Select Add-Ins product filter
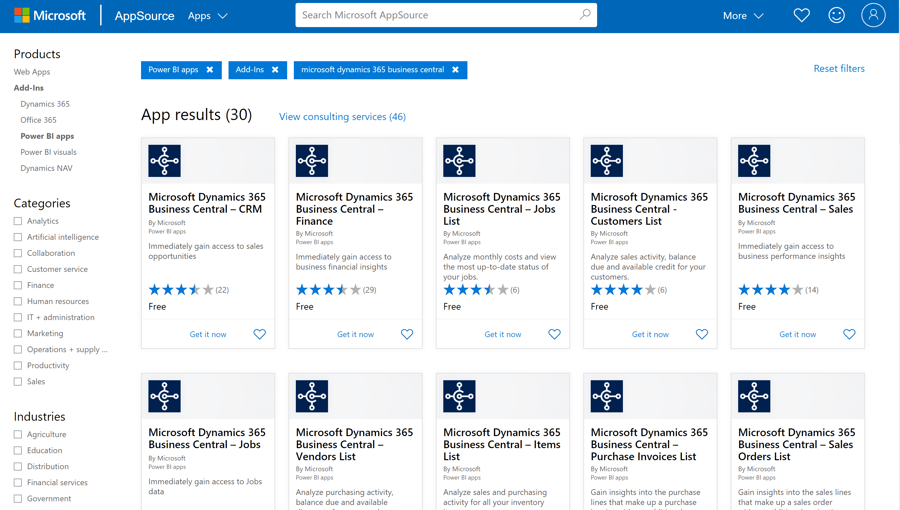Viewport: 900px width, 510px height. point(29,88)
